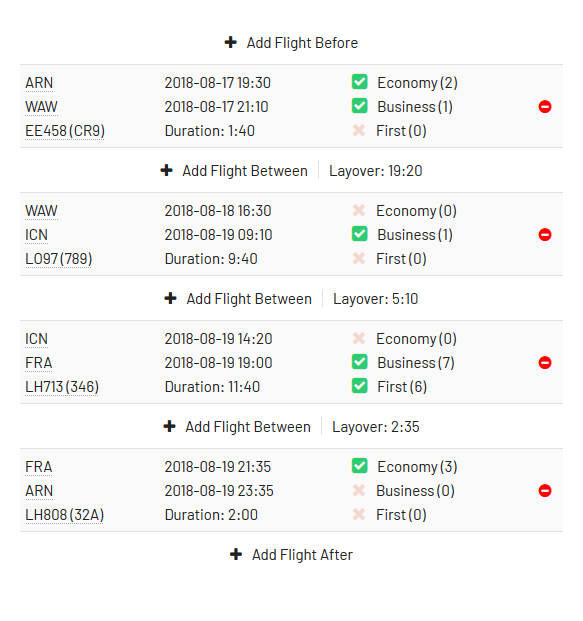Click plus icon beside Add Flight After

236,554
